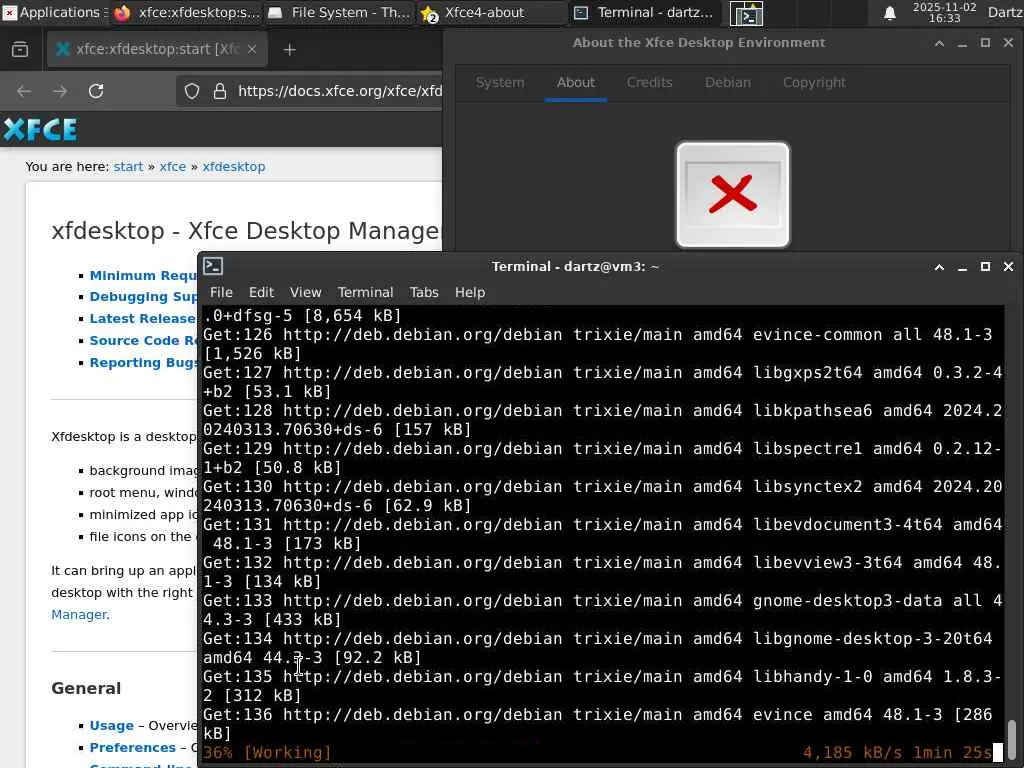
Task: Click the clock showing 2025-11-02 16:33
Action: point(944,12)
